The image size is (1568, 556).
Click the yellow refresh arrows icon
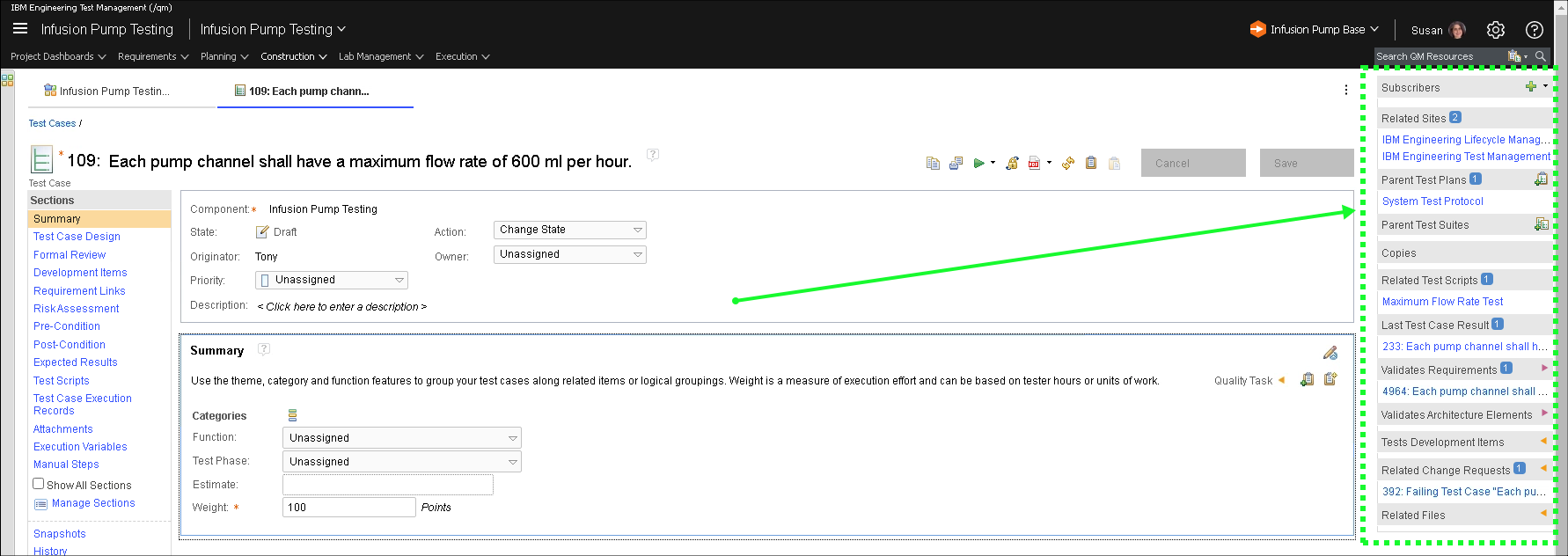point(1068,163)
